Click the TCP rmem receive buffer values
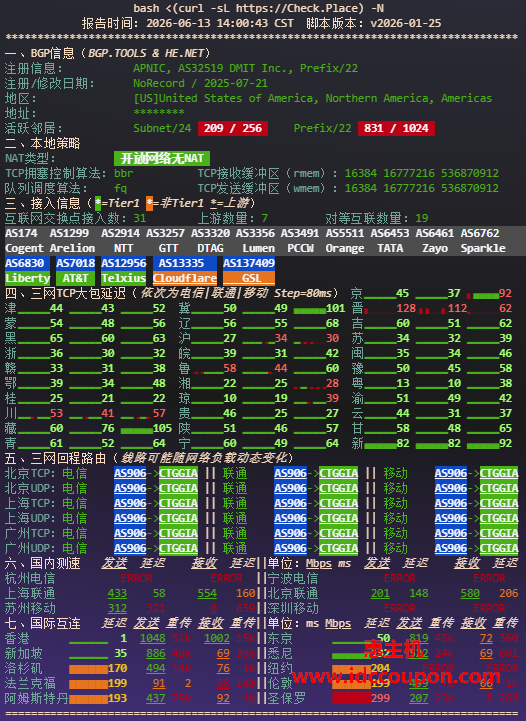 [x=422, y=173]
